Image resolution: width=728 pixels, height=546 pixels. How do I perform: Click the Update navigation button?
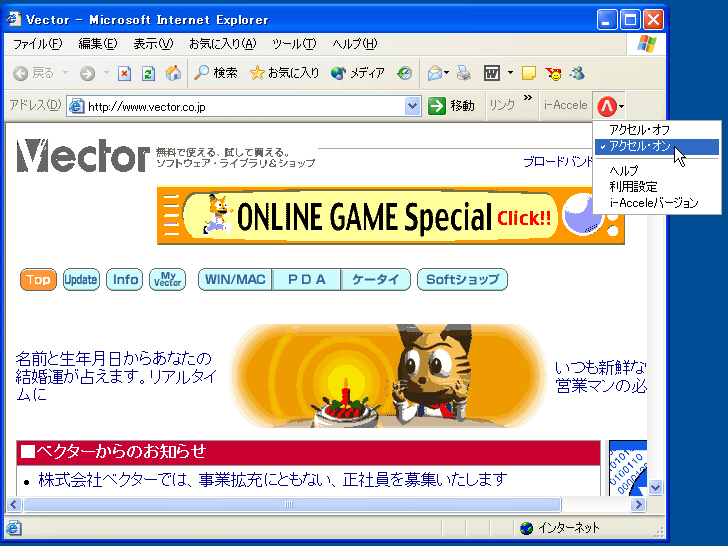tap(81, 280)
